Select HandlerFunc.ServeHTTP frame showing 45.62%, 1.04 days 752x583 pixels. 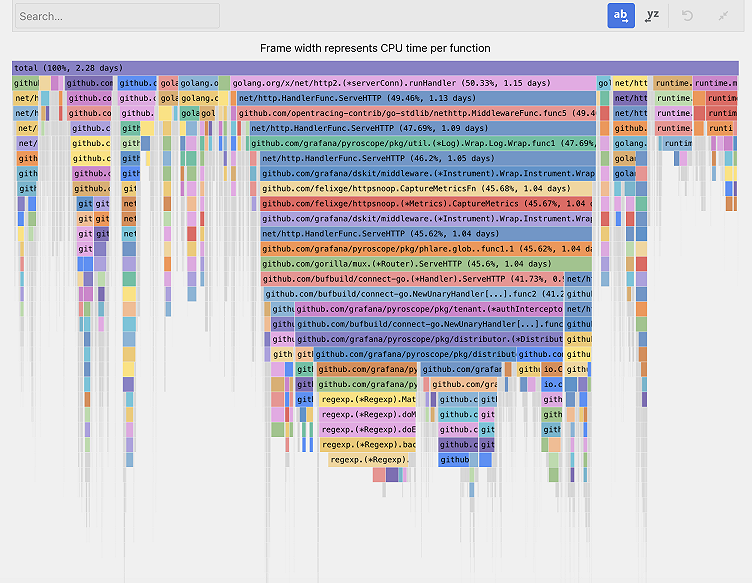click(x=426, y=234)
